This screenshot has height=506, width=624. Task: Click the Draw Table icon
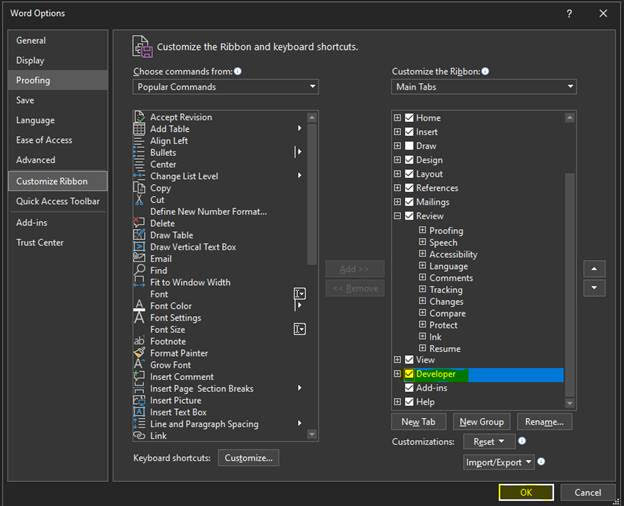139,235
